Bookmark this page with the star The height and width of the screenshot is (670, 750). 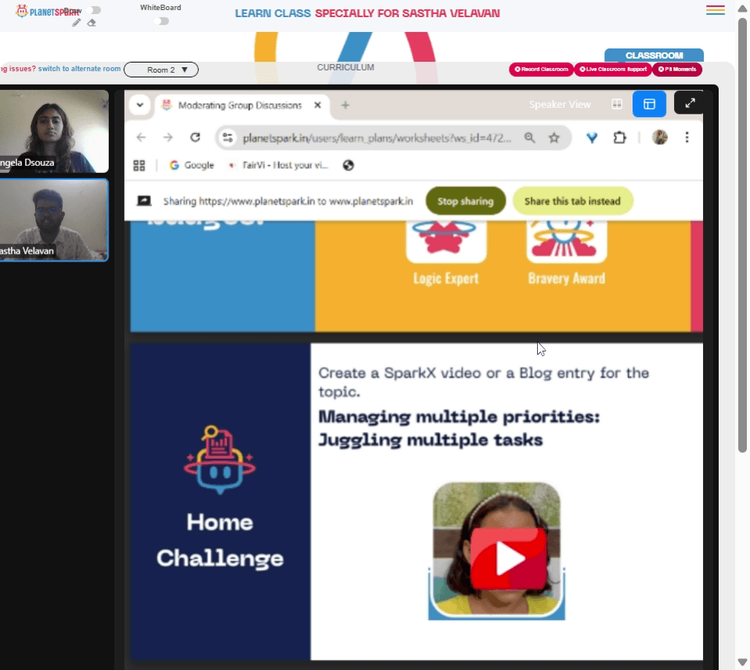click(554, 138)
